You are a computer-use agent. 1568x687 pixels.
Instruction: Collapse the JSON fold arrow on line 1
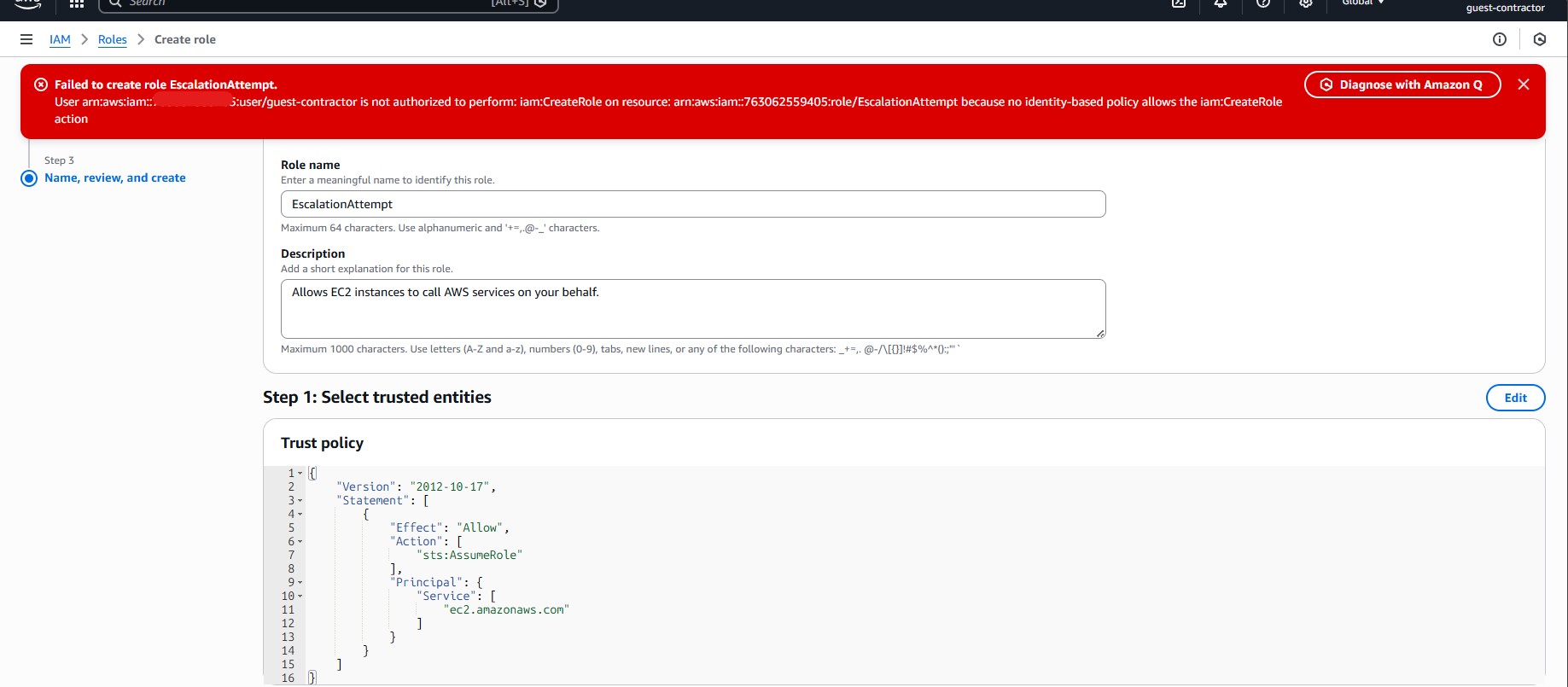pyautogui.click(x=300, y=473)
